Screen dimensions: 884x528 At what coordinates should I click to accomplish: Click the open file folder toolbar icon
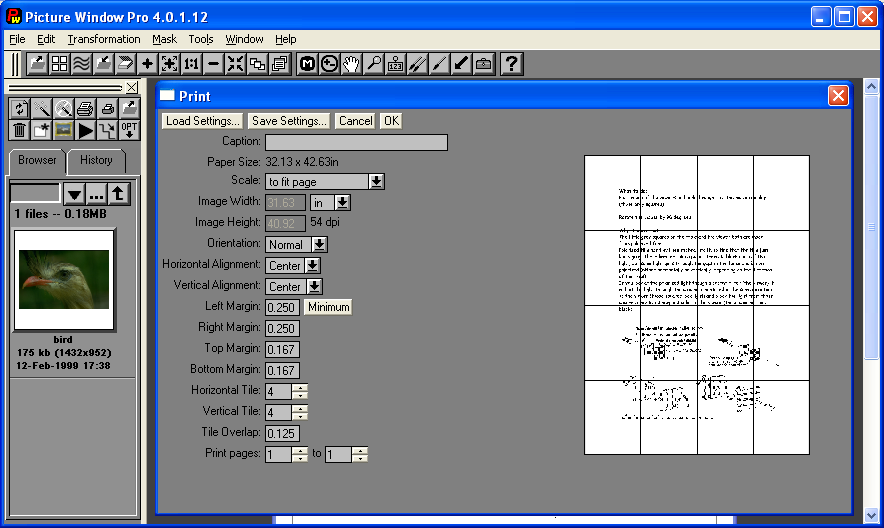(x=37, y=64)
